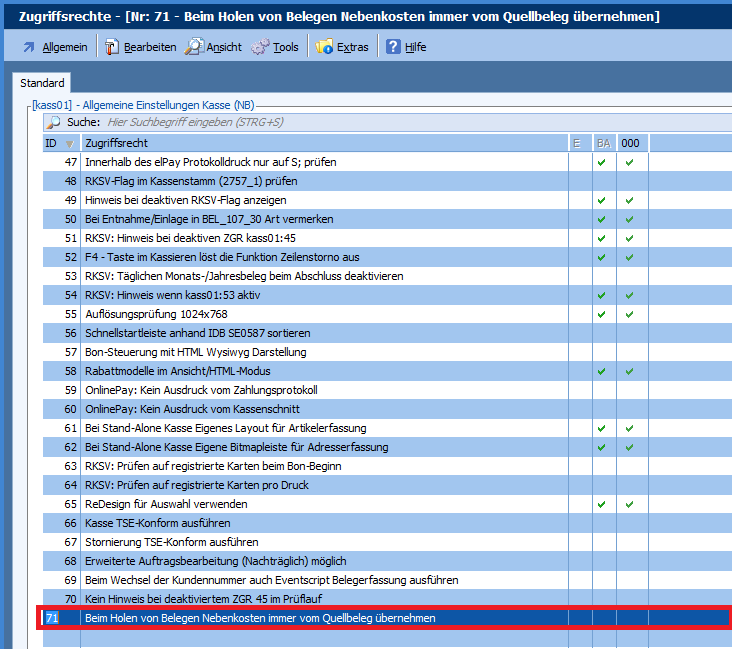
Task: Click the Bearbeiten clipboard icon
Action: coord(112,47)
